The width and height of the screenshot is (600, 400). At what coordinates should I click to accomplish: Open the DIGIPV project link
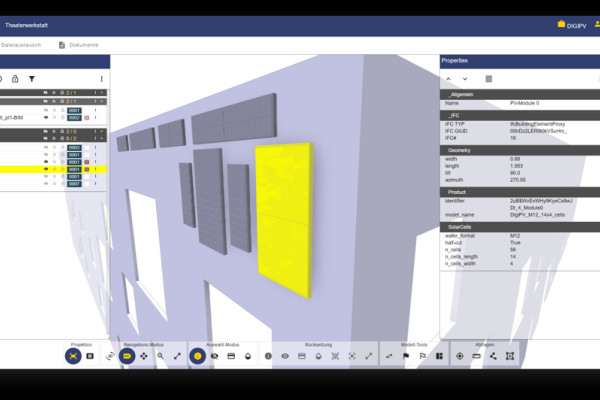(572, 25)
